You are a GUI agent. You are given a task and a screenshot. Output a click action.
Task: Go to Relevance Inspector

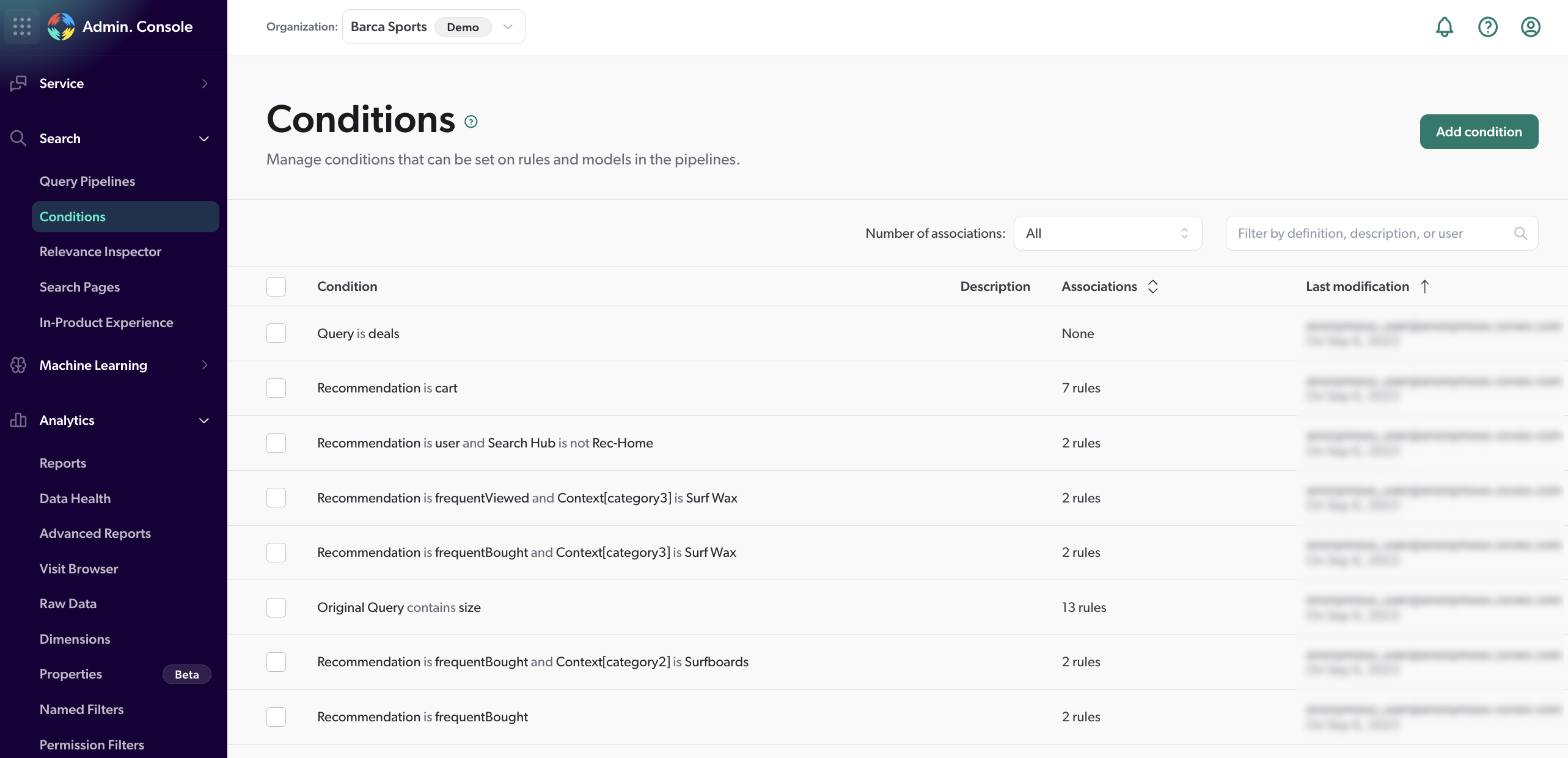100,251
